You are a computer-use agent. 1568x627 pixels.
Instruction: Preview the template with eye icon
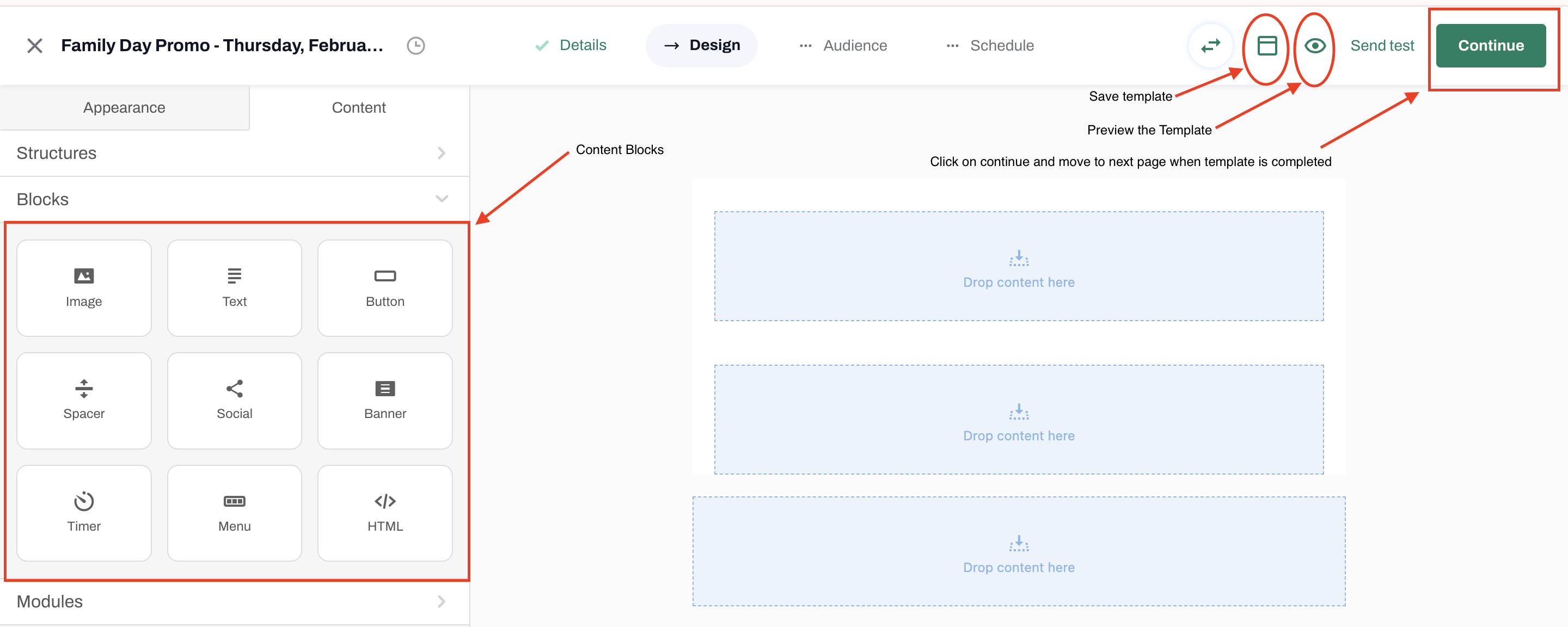pos(1315,46)
